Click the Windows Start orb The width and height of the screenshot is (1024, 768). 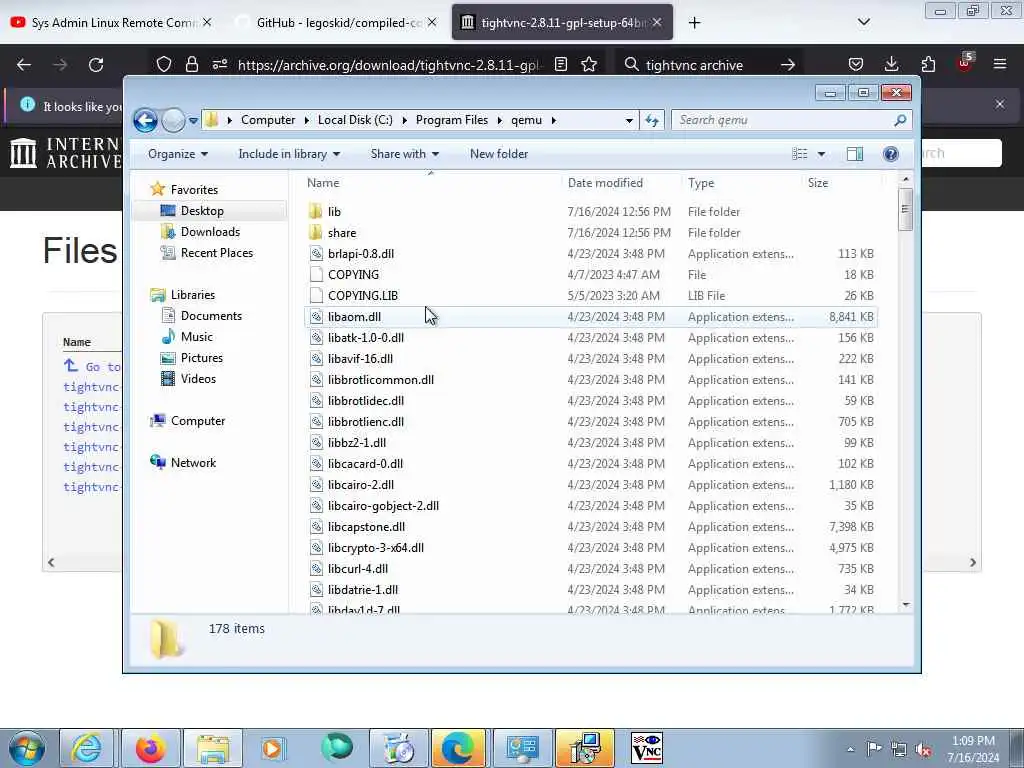pos(26,748)
